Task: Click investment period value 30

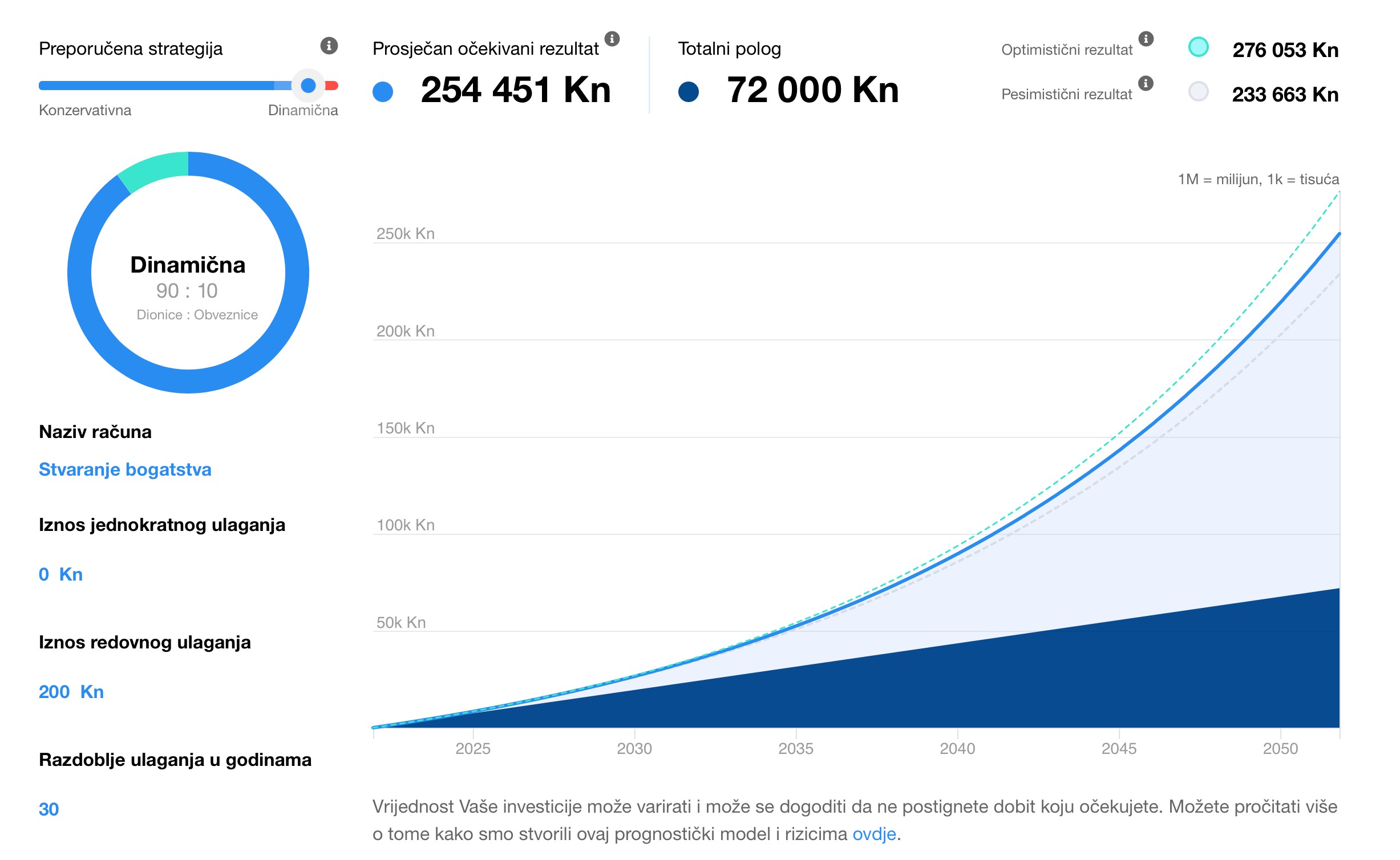Action: (49, 809)
